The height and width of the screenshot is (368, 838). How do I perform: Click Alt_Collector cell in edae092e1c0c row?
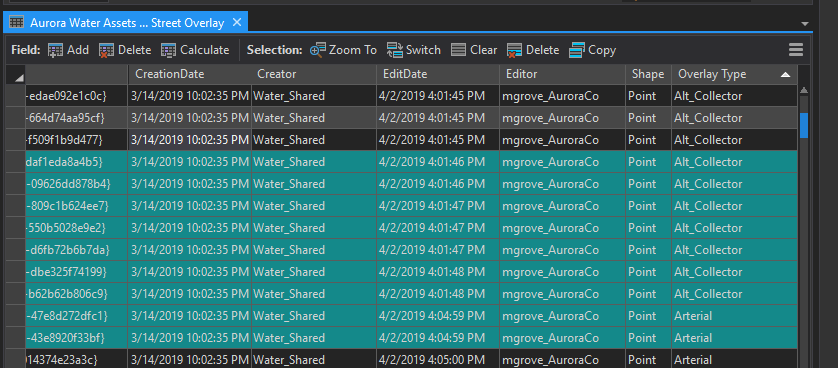(x=734, y=96)
